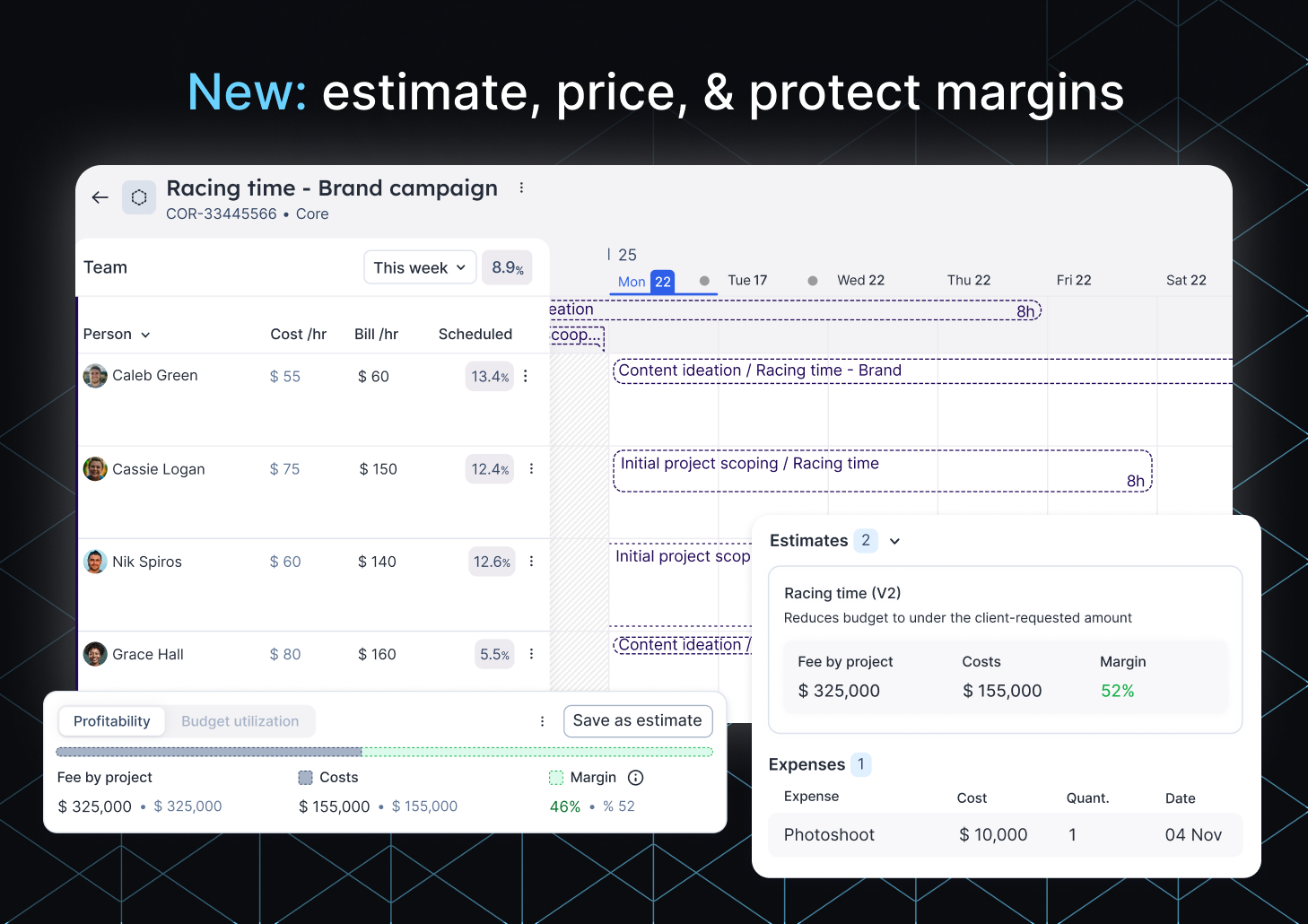Click the Costs and Margin progress bar

coord(384,752)
